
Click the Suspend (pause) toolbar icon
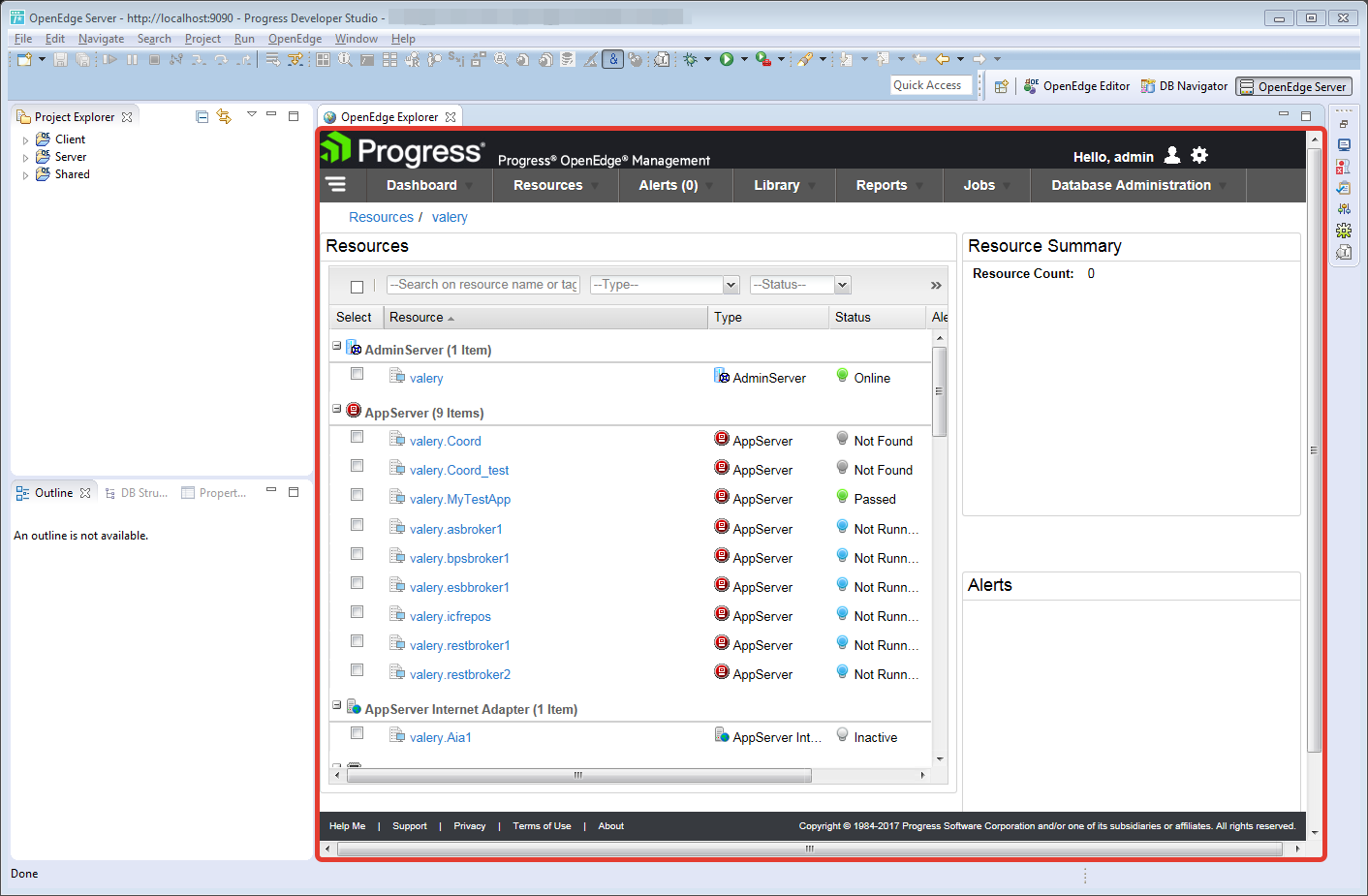(x=132, y=60)
